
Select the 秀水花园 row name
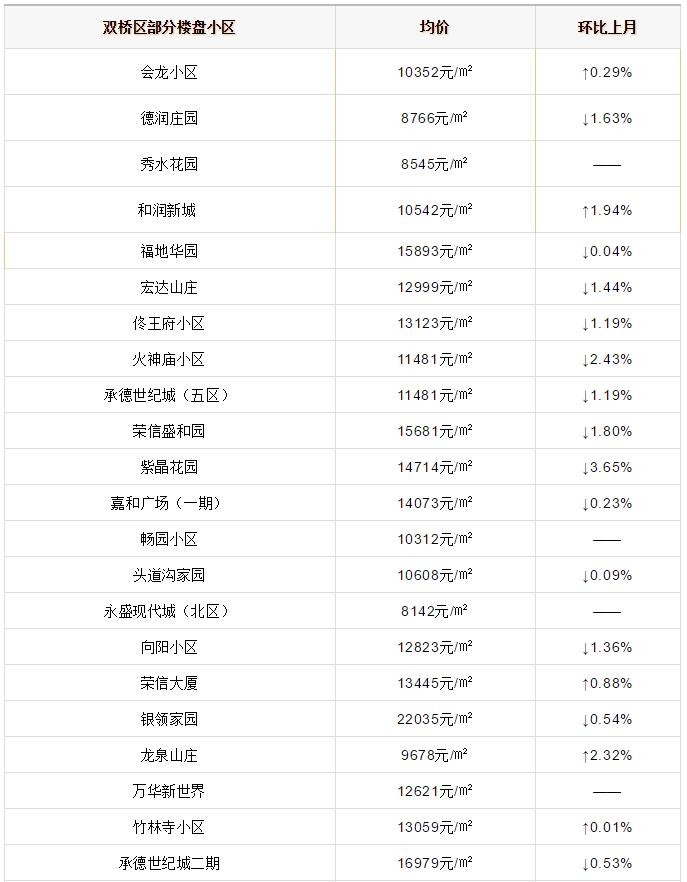169,164
